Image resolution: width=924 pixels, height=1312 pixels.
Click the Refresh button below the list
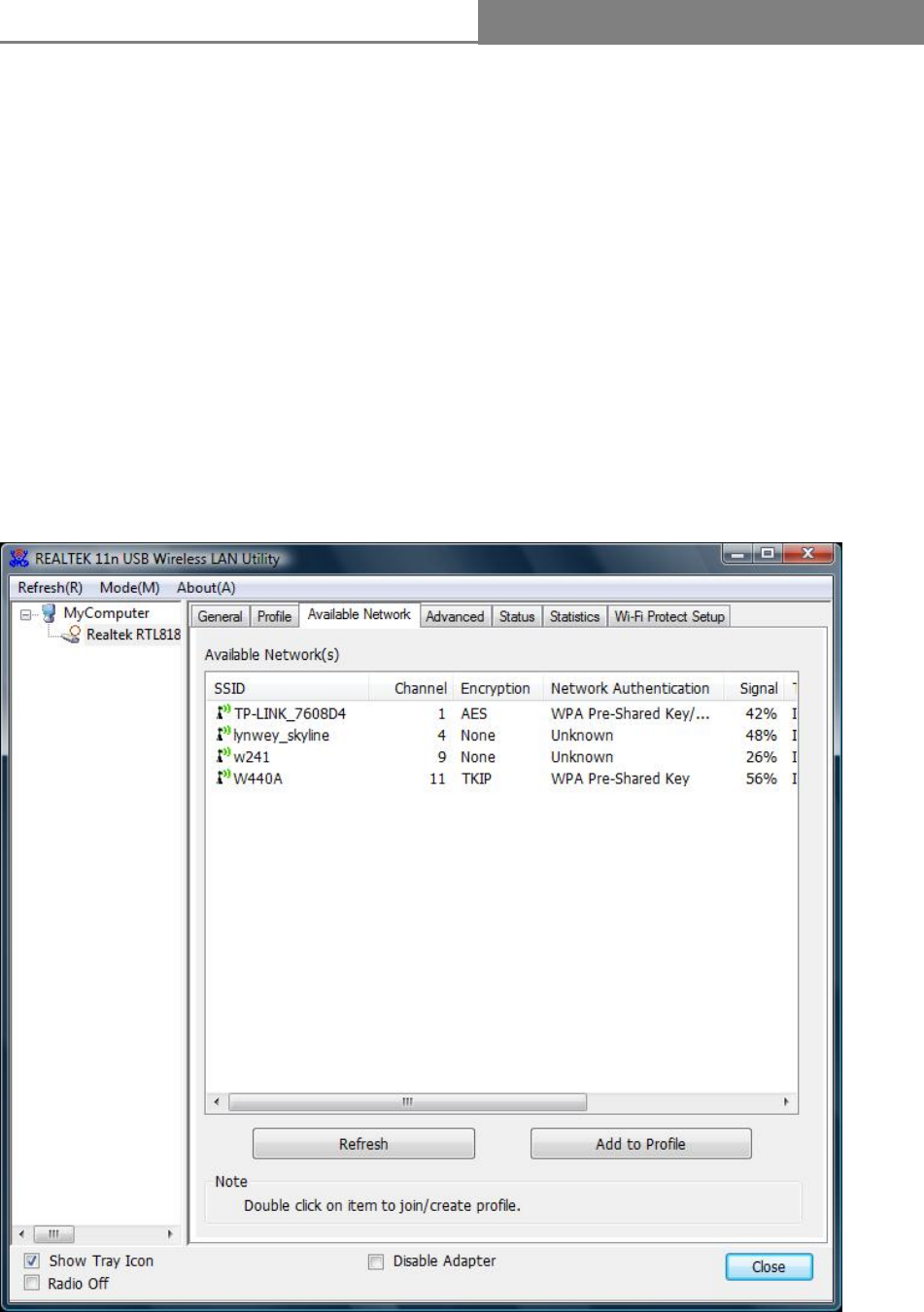[x=363, y=1144]
